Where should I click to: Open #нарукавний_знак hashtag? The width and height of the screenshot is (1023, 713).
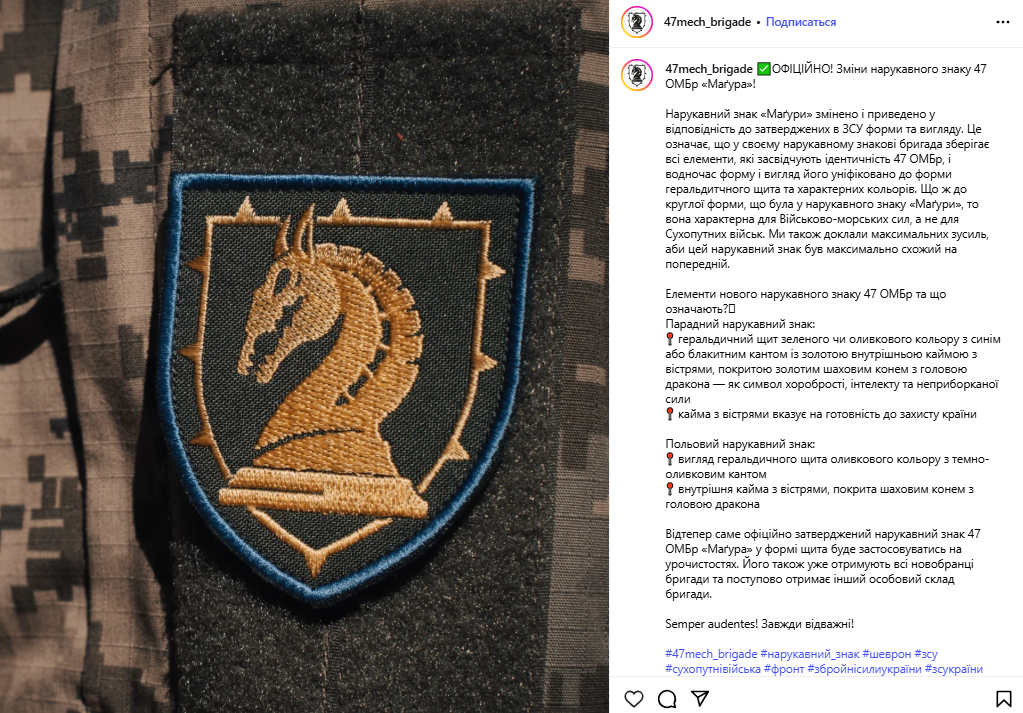pyautogui.click(x=810, y=654)
